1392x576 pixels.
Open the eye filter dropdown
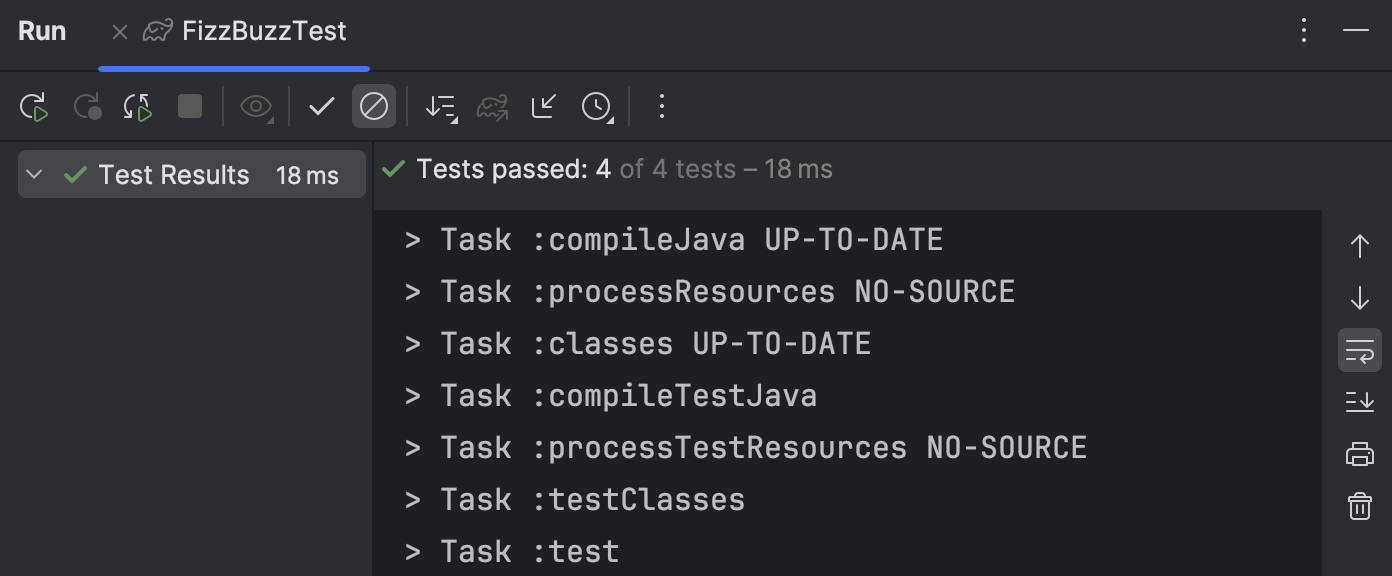click(256, 106)
